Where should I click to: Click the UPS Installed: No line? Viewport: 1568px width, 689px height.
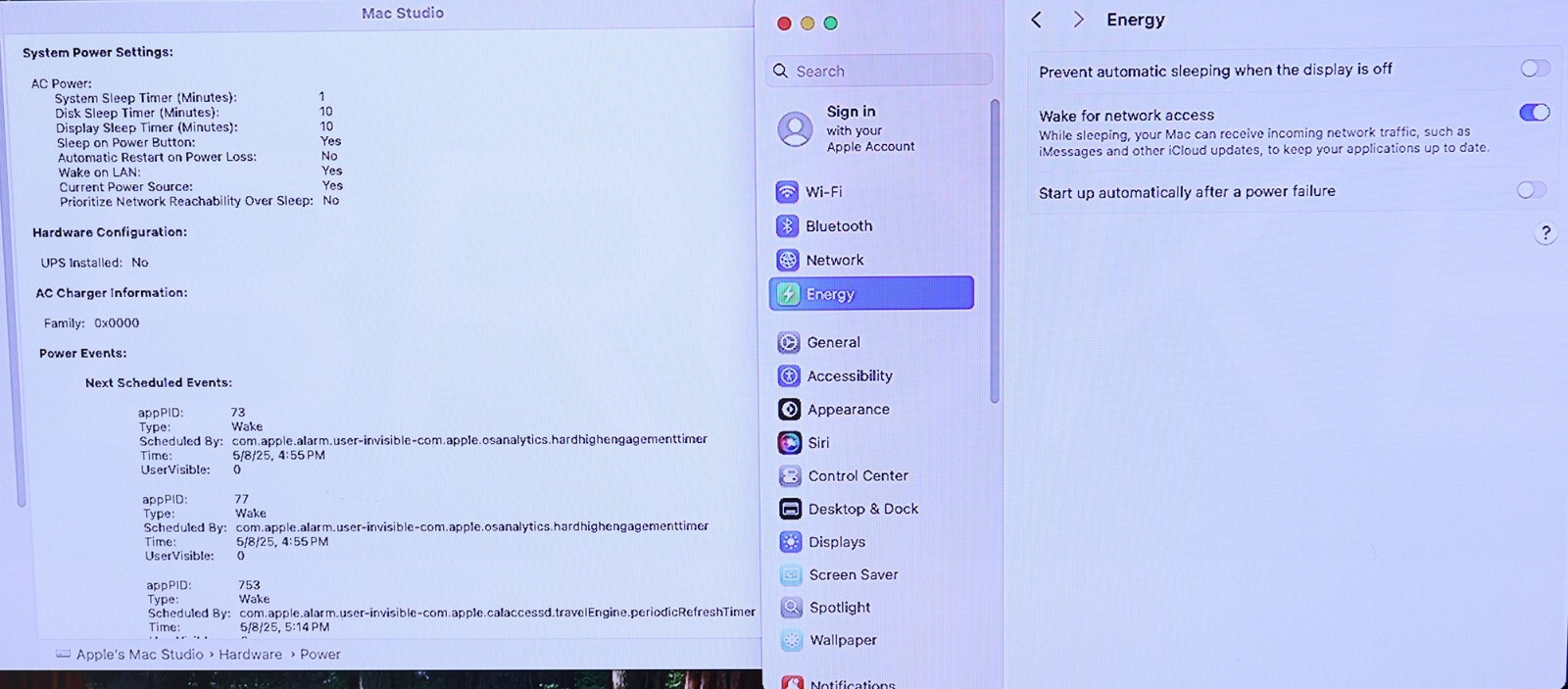click(95, 263)
